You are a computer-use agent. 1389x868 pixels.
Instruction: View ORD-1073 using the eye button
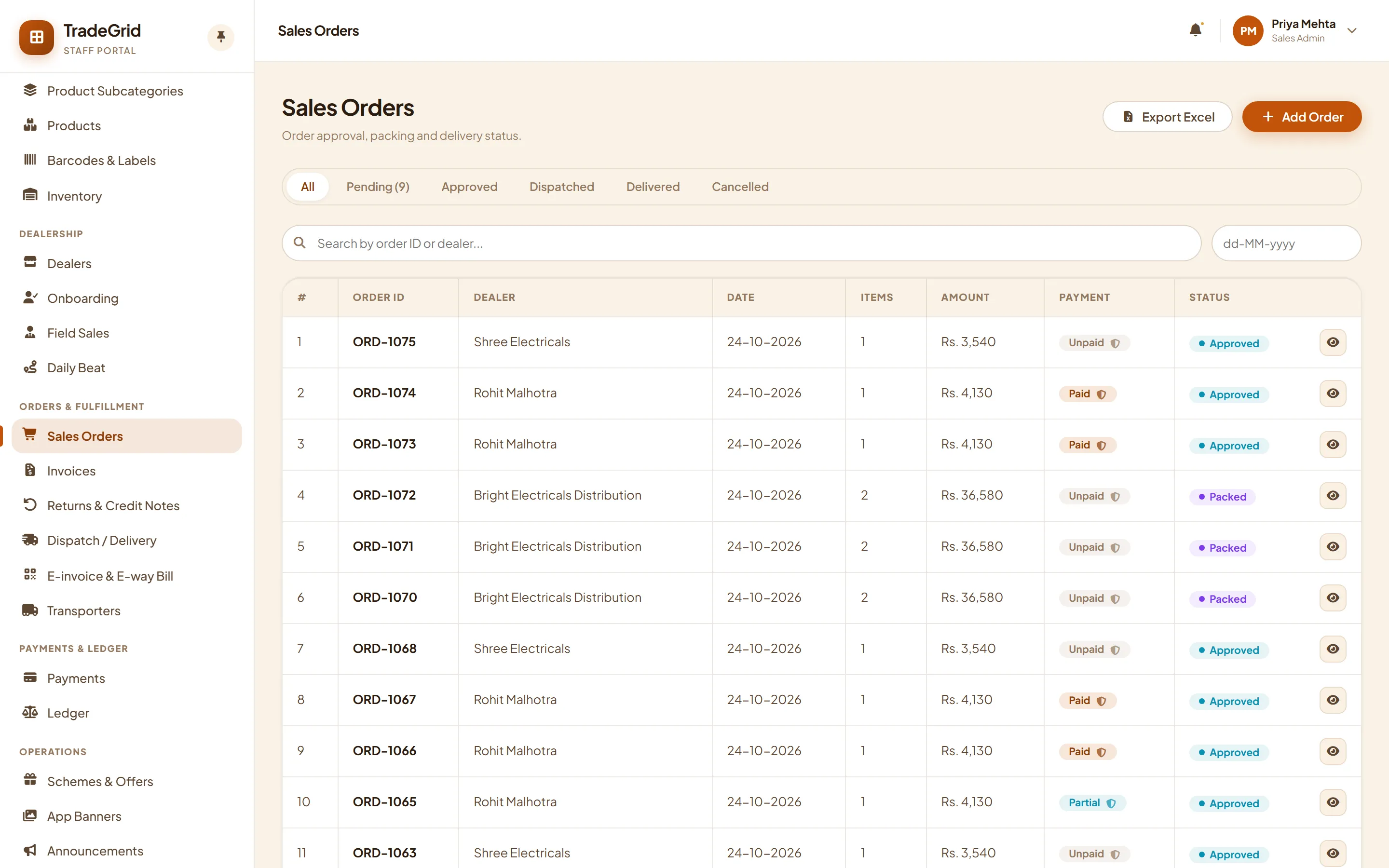tap(1333, 444)
